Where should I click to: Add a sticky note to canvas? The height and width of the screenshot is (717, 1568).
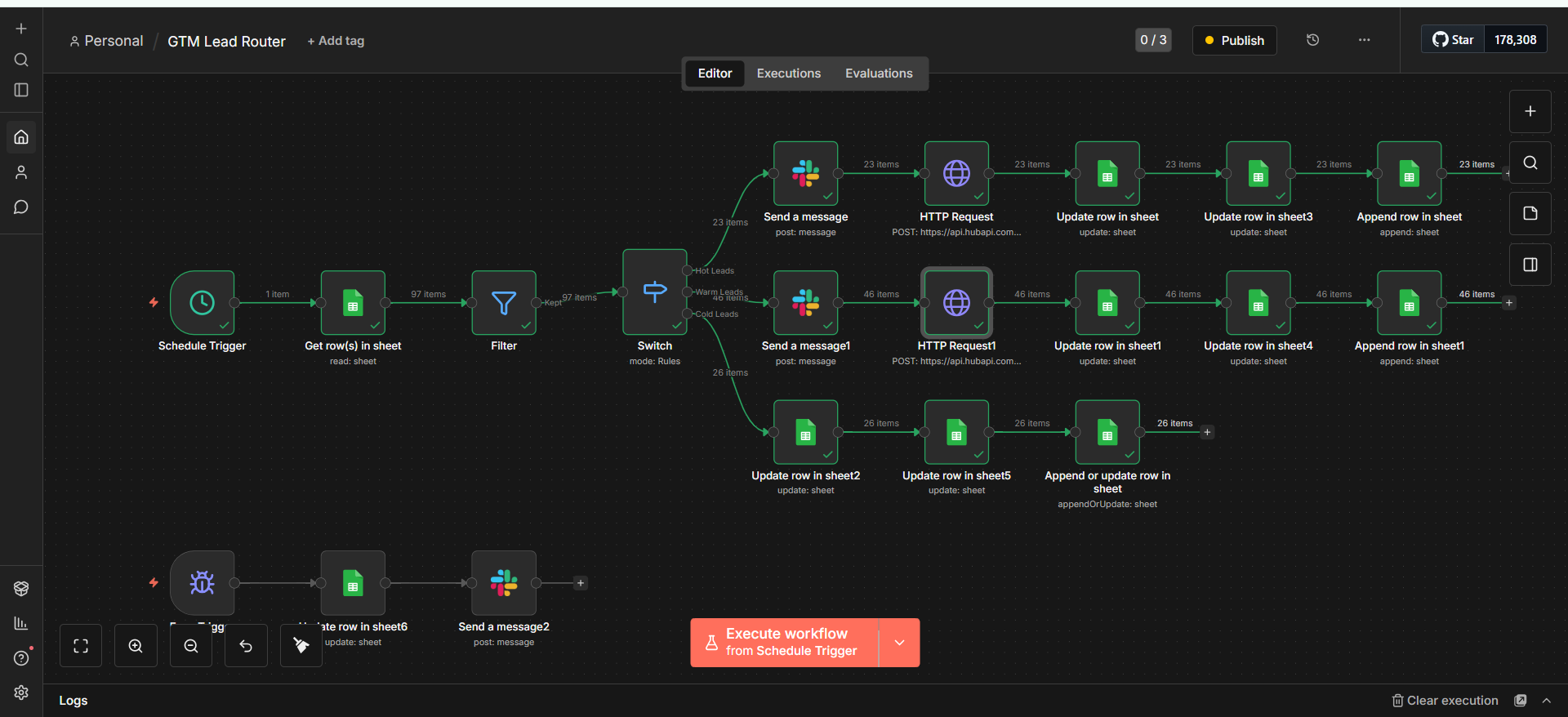pos(1530,213)
